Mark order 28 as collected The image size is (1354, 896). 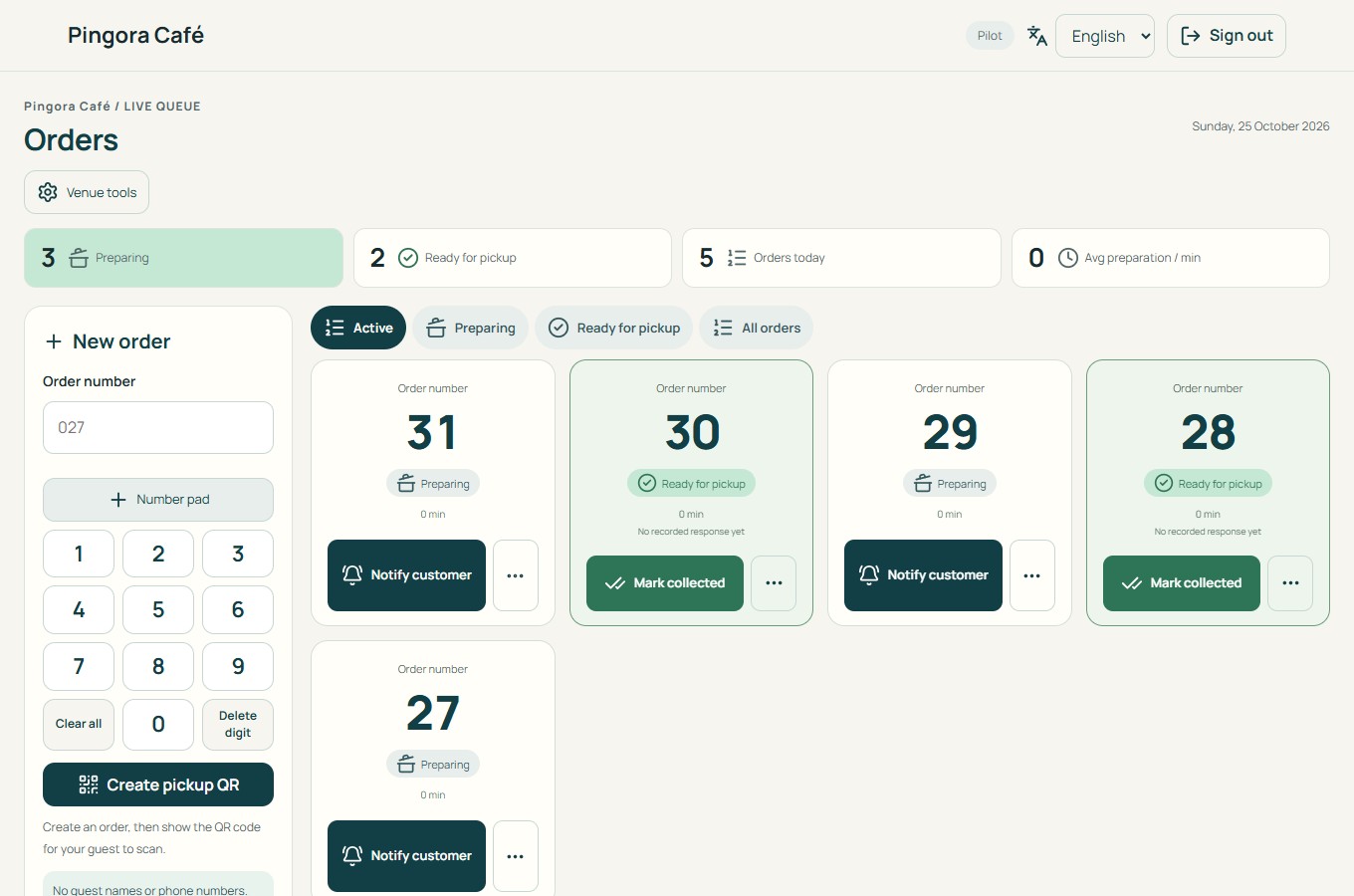[x=1182, y=583]
